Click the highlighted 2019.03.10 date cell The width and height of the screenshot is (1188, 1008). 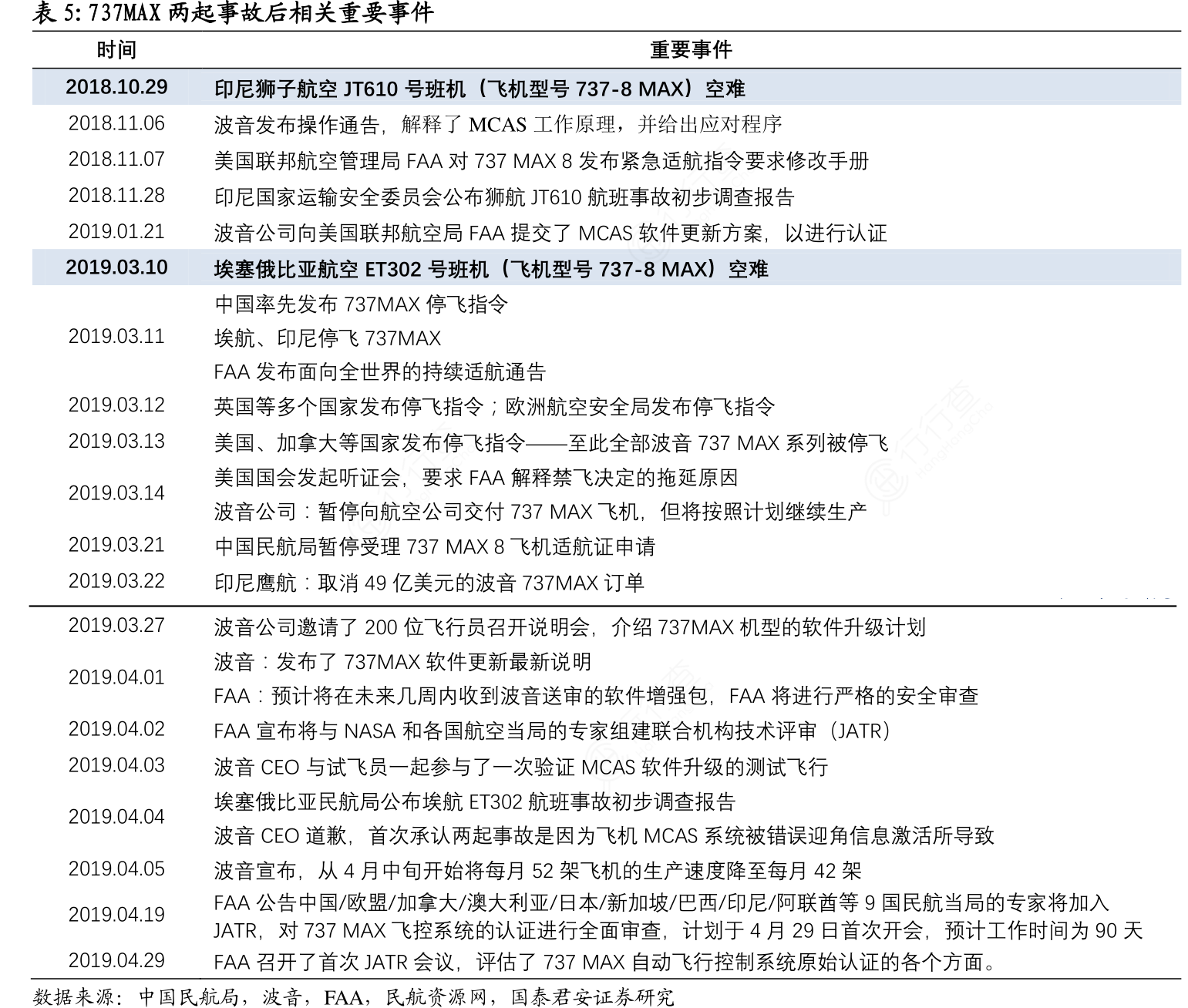click(116, 267)
